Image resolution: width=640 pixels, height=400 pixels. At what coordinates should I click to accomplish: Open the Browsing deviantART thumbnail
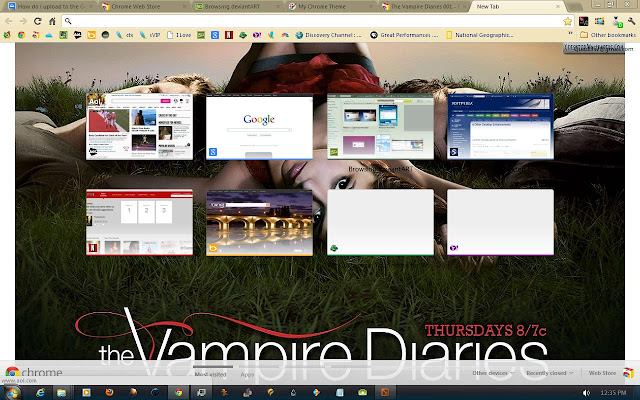(x=380, y=127)
